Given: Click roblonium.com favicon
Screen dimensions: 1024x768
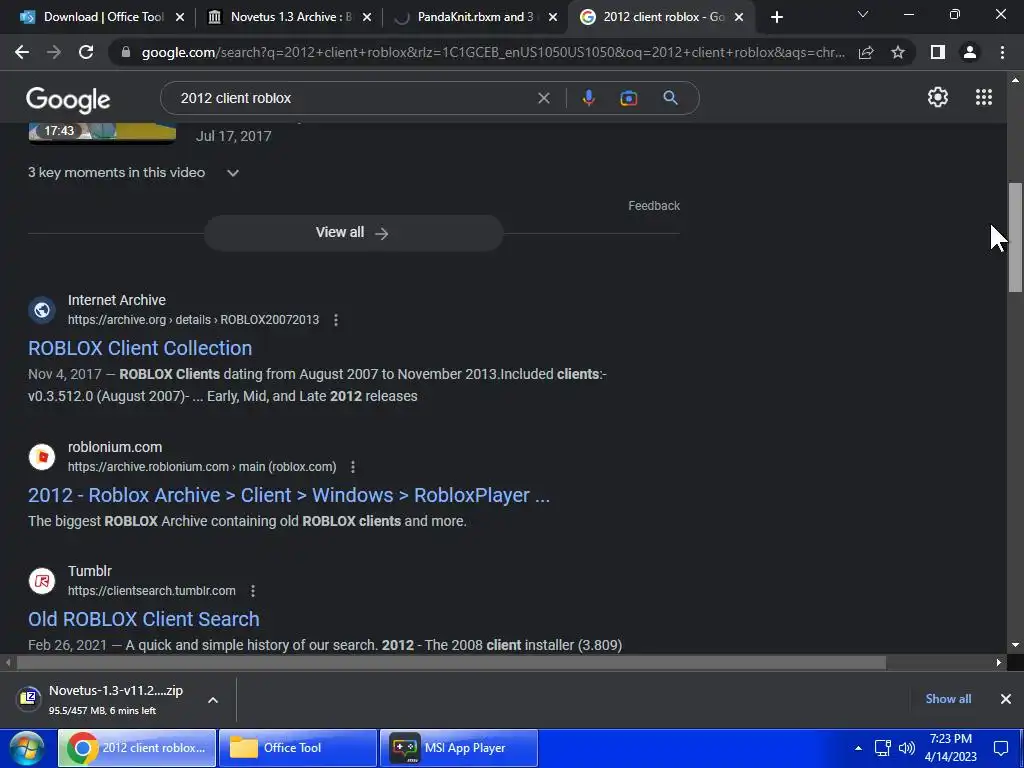Looking at the screenshot, I should pyautogui.click(x=42, y=456).
